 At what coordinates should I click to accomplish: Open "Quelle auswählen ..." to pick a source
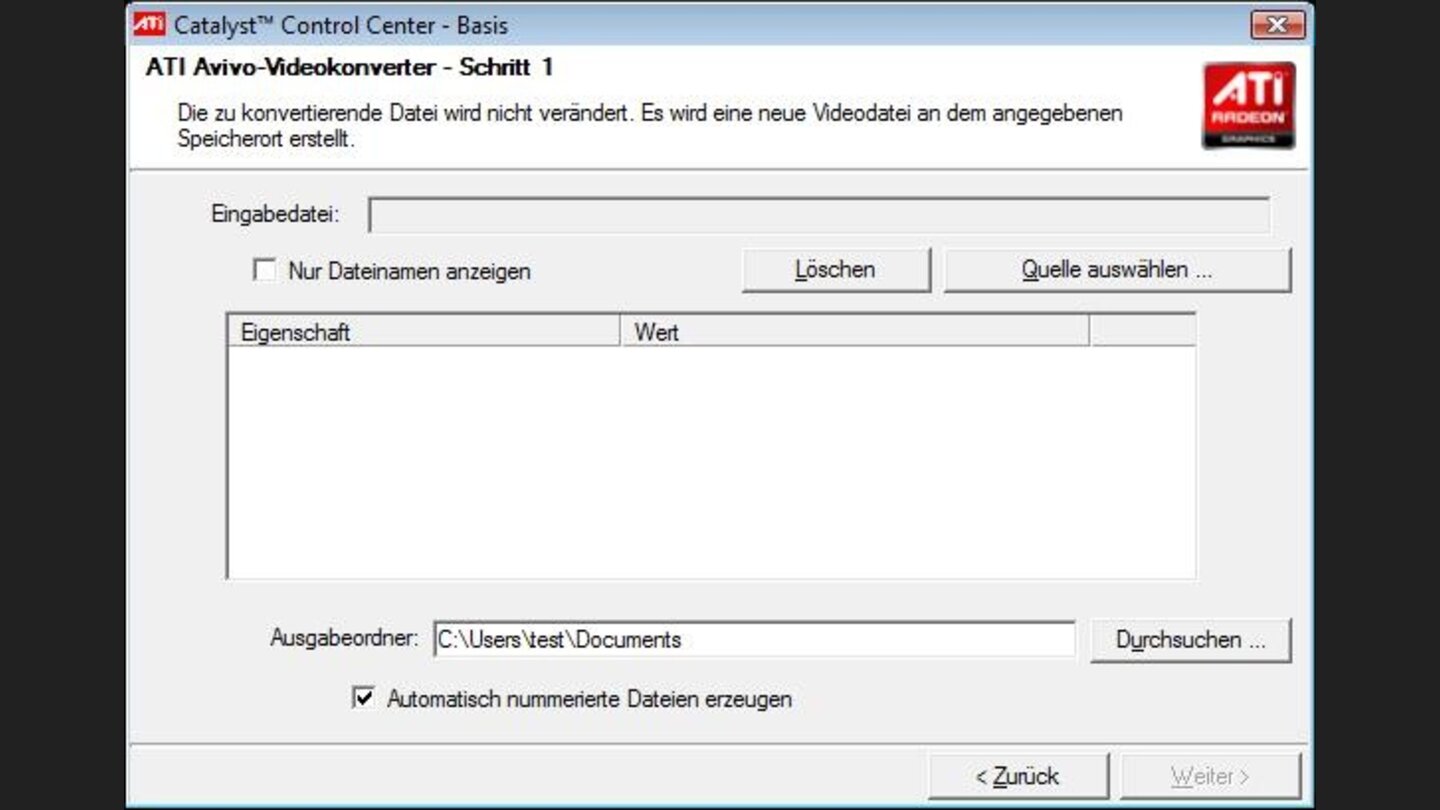pyautogui.click(x=1117, y=270)
